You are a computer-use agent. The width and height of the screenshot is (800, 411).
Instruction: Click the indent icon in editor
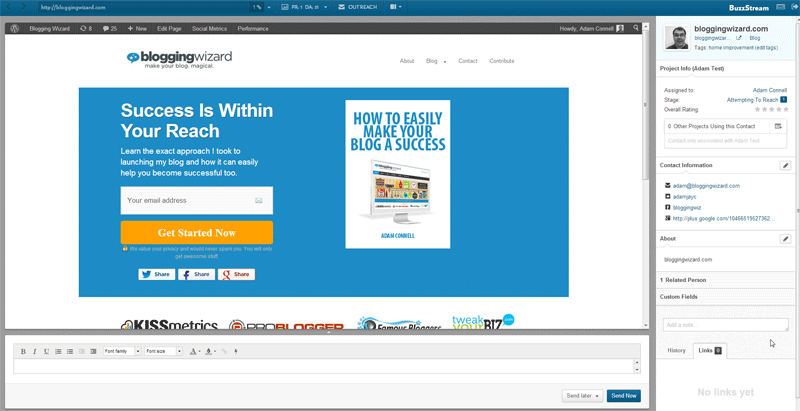[x=93, y=351]
